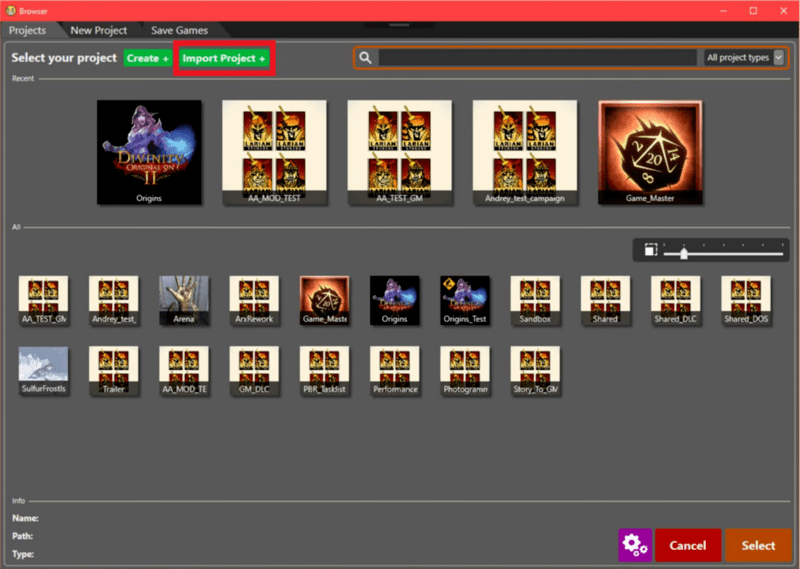Select the Performance project icon
800x569 pixels.
point(394,371)
